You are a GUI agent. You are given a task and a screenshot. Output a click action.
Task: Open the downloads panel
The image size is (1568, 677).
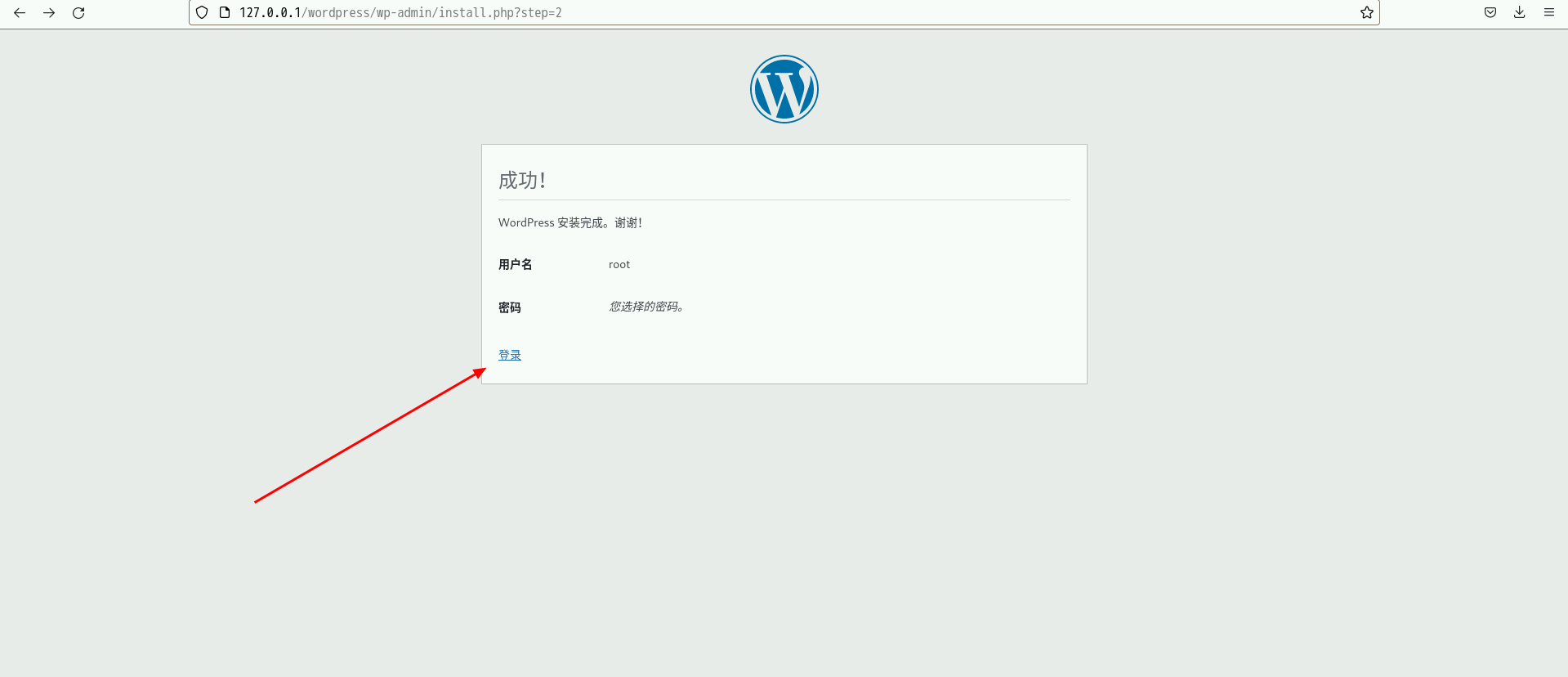click(x=1520, y=12)
